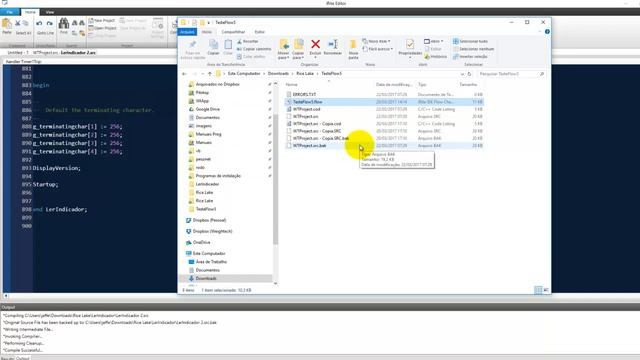The image size is (640, 360).
Task: Select OneDrive in the navigation pane
Action: [x=201, y=242]
